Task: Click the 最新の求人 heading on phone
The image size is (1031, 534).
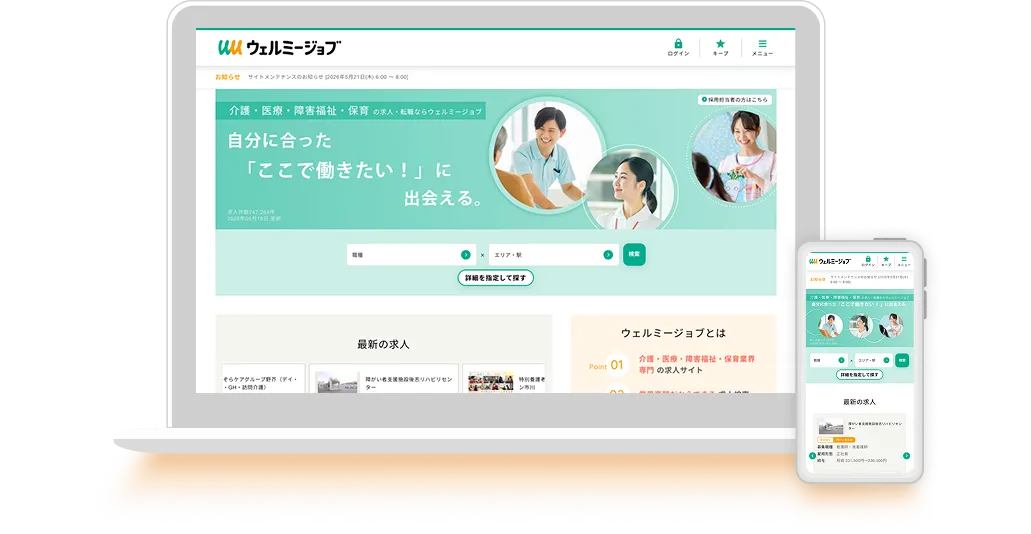Action: tap(859, 402)
